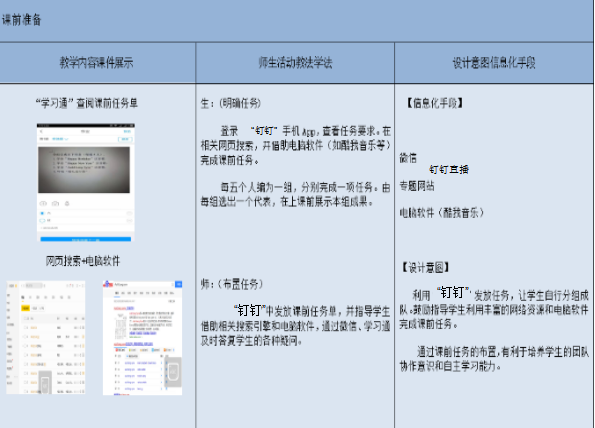Tick the first song row checkbox in the music list
This screenshot has height=428, width=595.
click(x=26, y=327)
